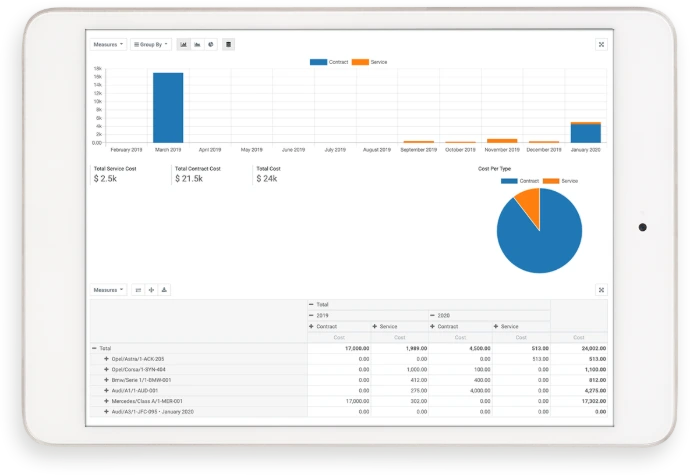Click the March 2019 contract bar
Image resolution: width=690 pixels, height=475 pixels.
tap(168, 108)
